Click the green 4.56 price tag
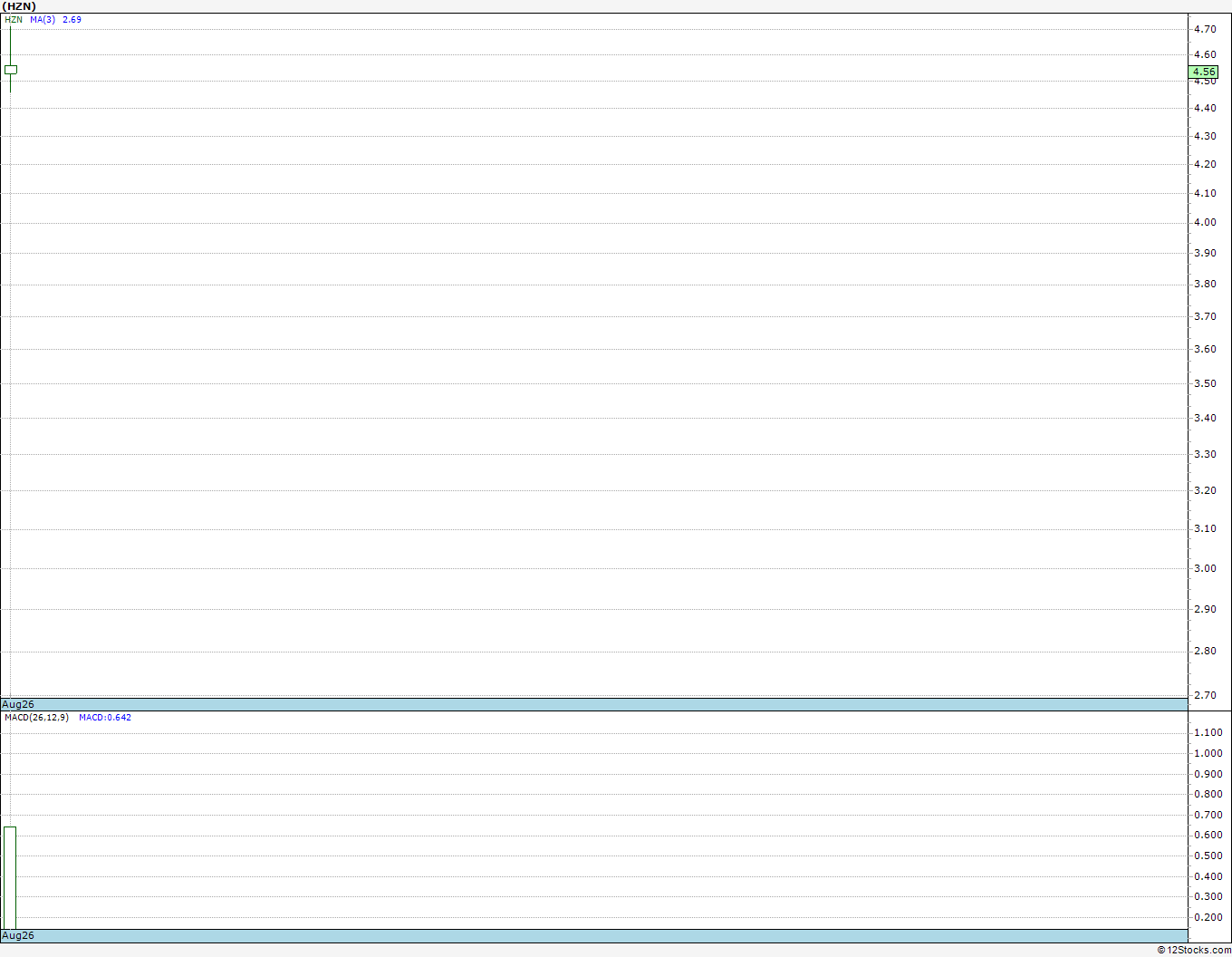The image size is (1232, 957). (1204, 72)
